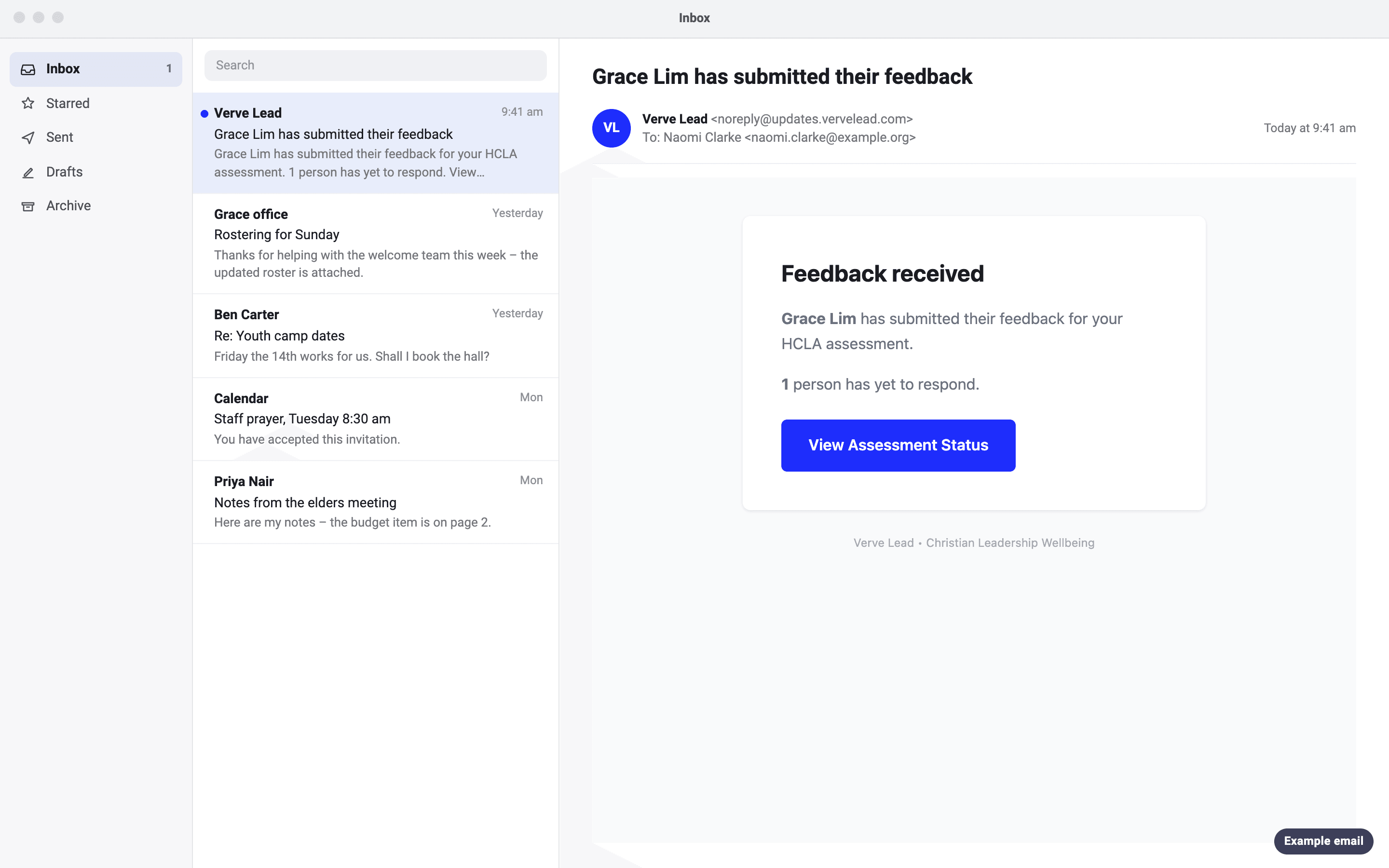The height and width of the screenshot is (868, 1389).
Task: Click the Example email badge
Action: [1323, 841]
